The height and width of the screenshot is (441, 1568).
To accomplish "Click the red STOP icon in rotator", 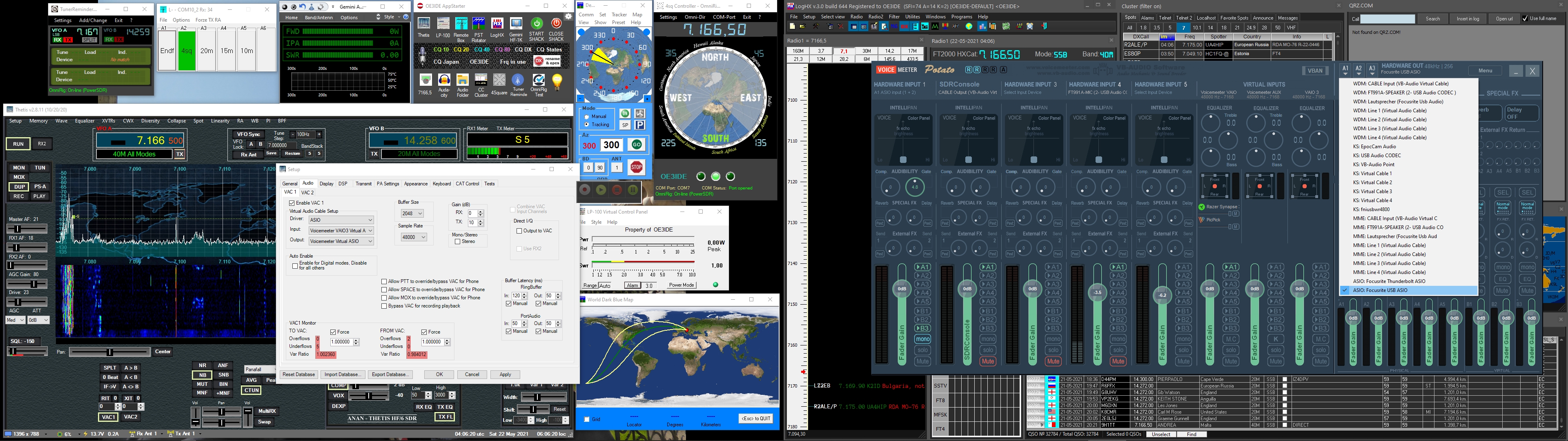I will 636,167.
